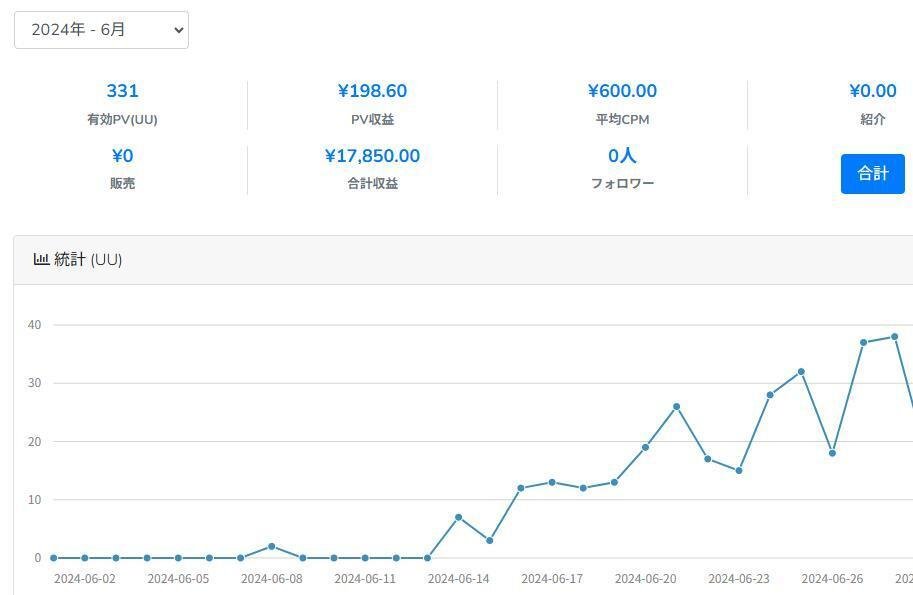Click the 40 y-axis label
Screen dimensions: 913x595
click(34, 325)
